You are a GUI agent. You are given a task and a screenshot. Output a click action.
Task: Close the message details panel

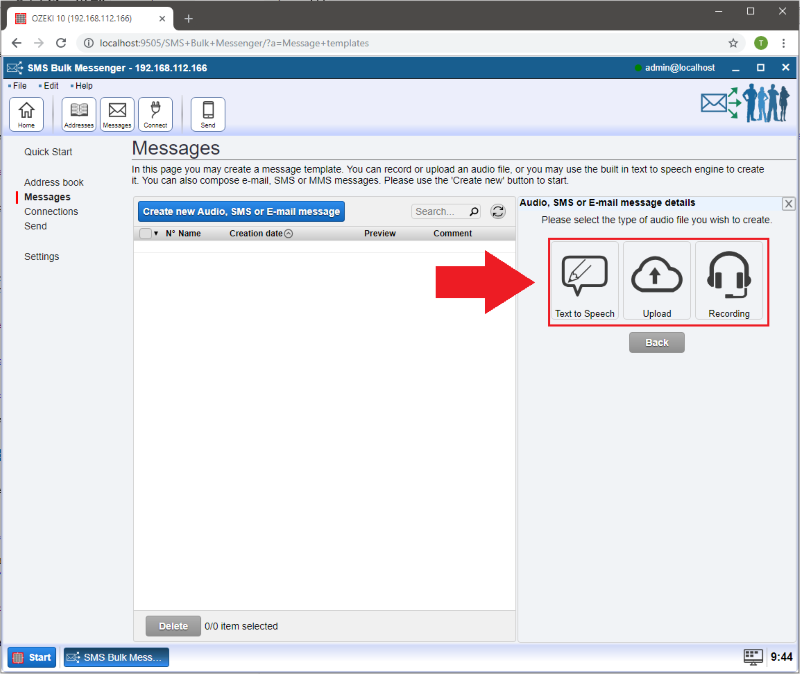click(788, 204)
